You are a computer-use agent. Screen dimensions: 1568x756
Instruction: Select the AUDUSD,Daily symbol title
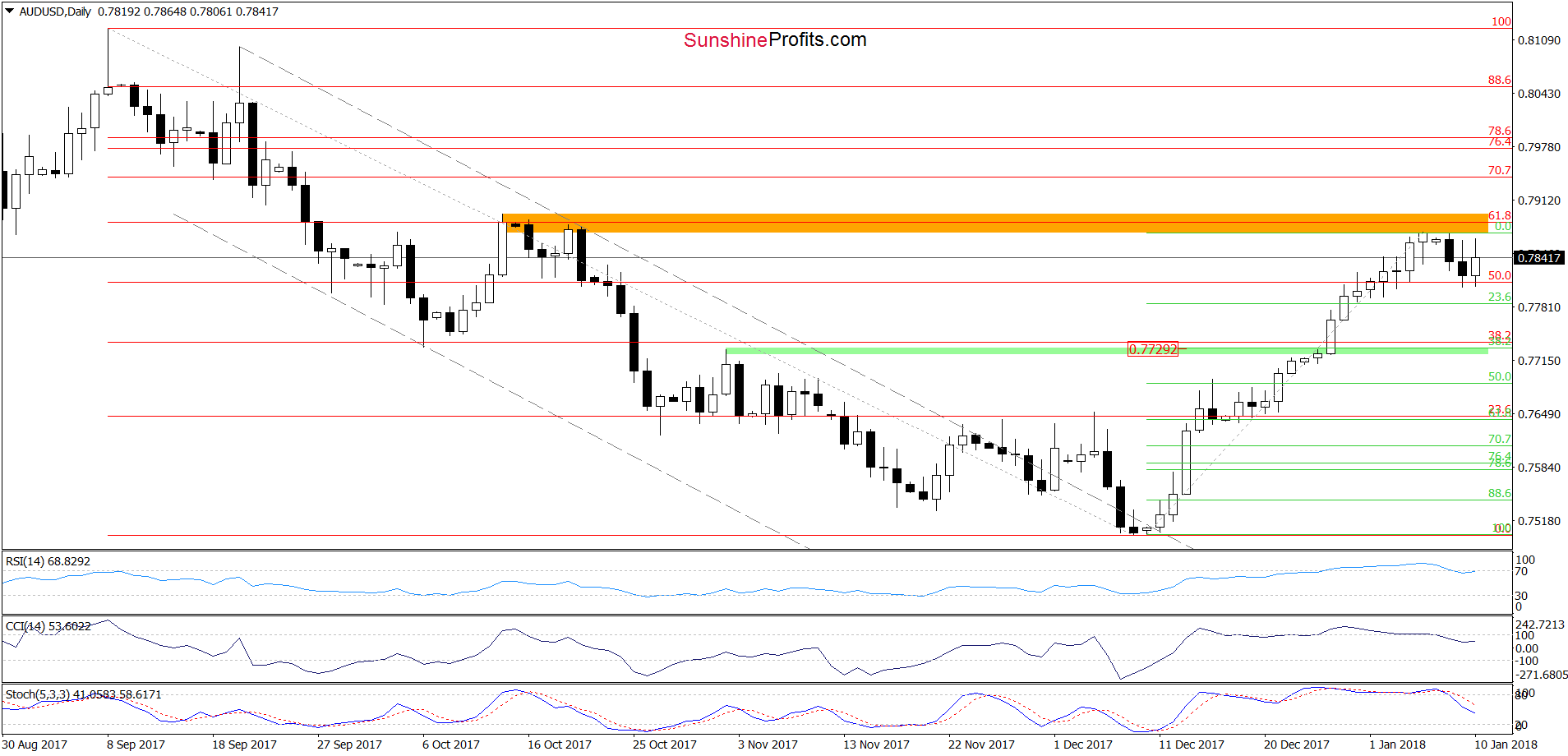click(x=55, y=12)
